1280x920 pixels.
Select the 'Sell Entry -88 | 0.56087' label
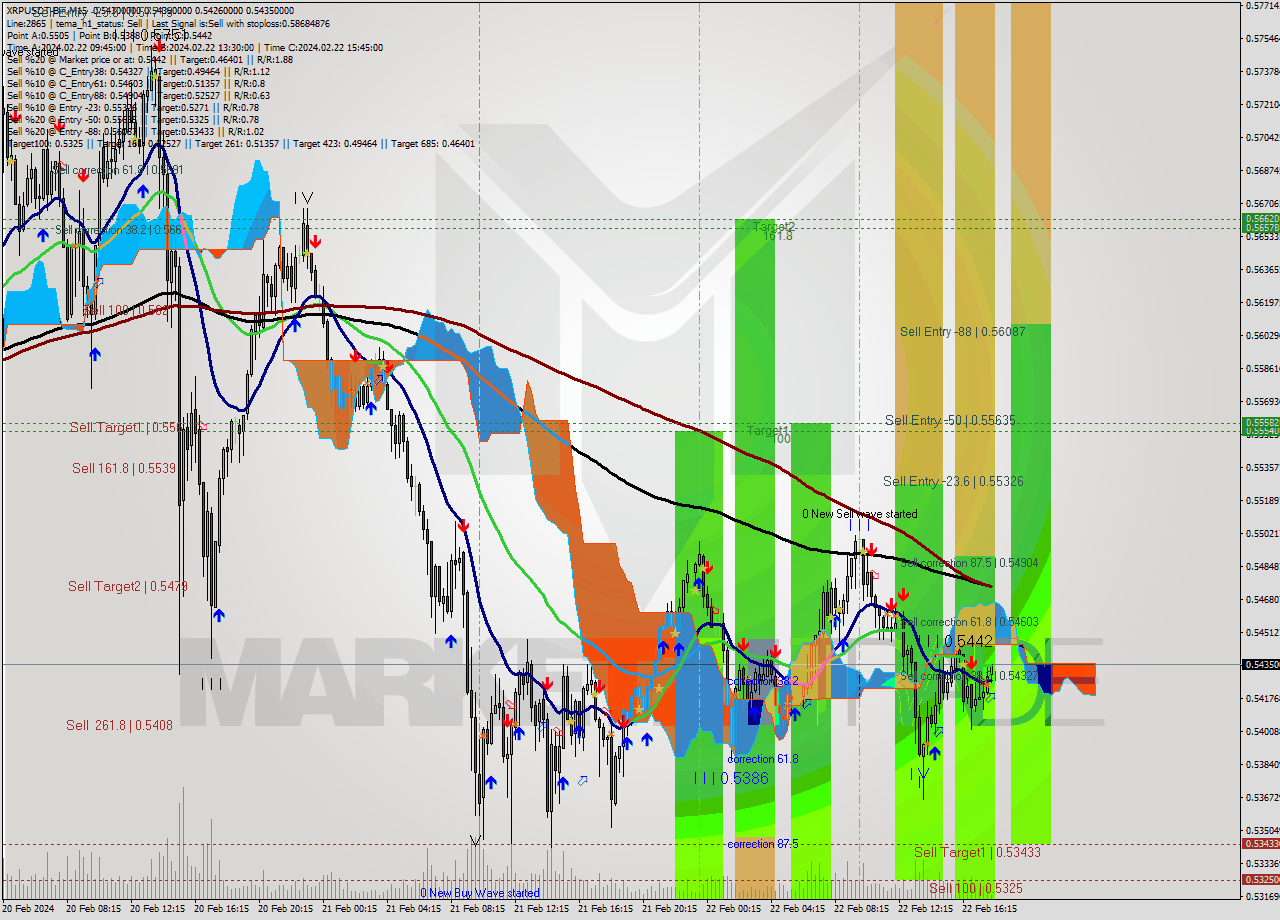[x=962, y=332]
